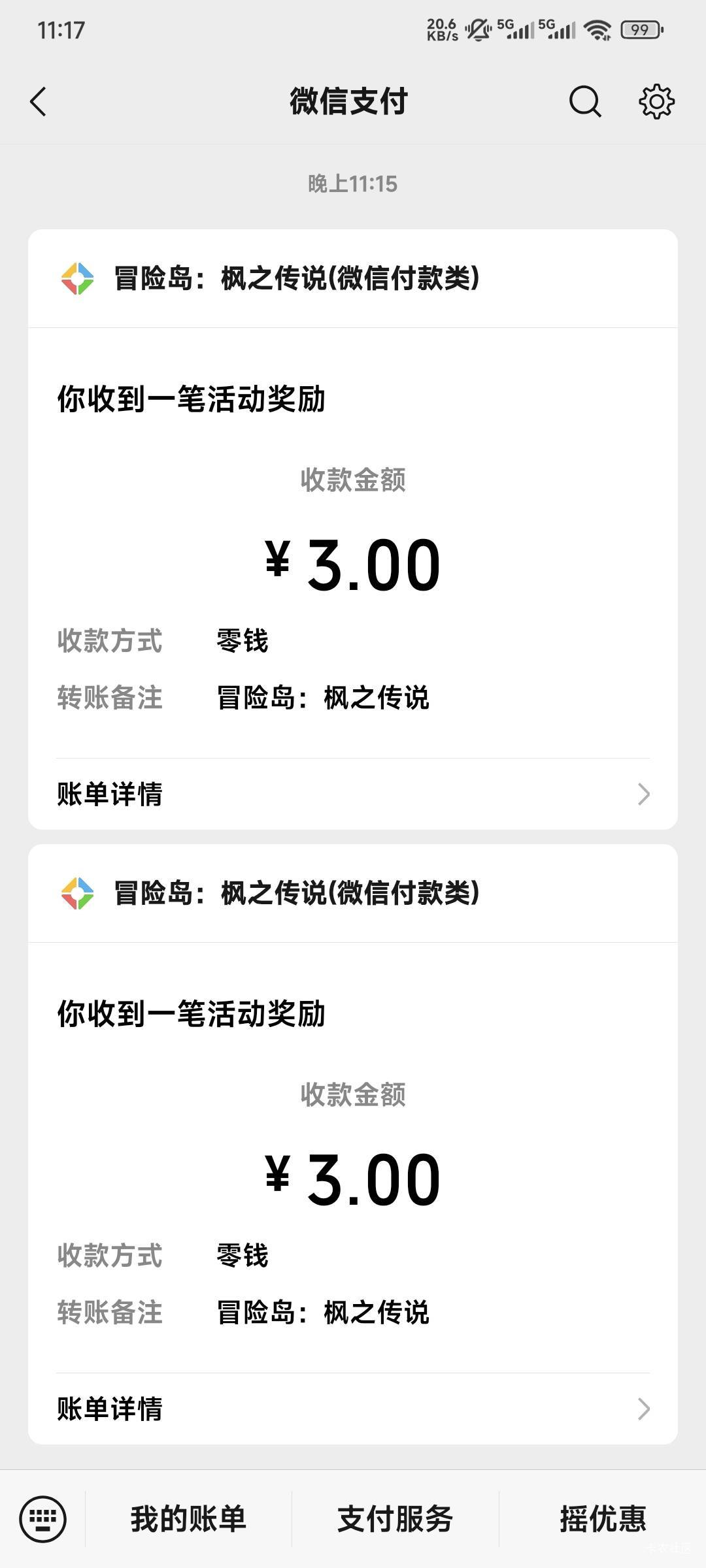Tap first card's merchant logo icon
Screen dimensions: 706x1568
coord(77,279)
